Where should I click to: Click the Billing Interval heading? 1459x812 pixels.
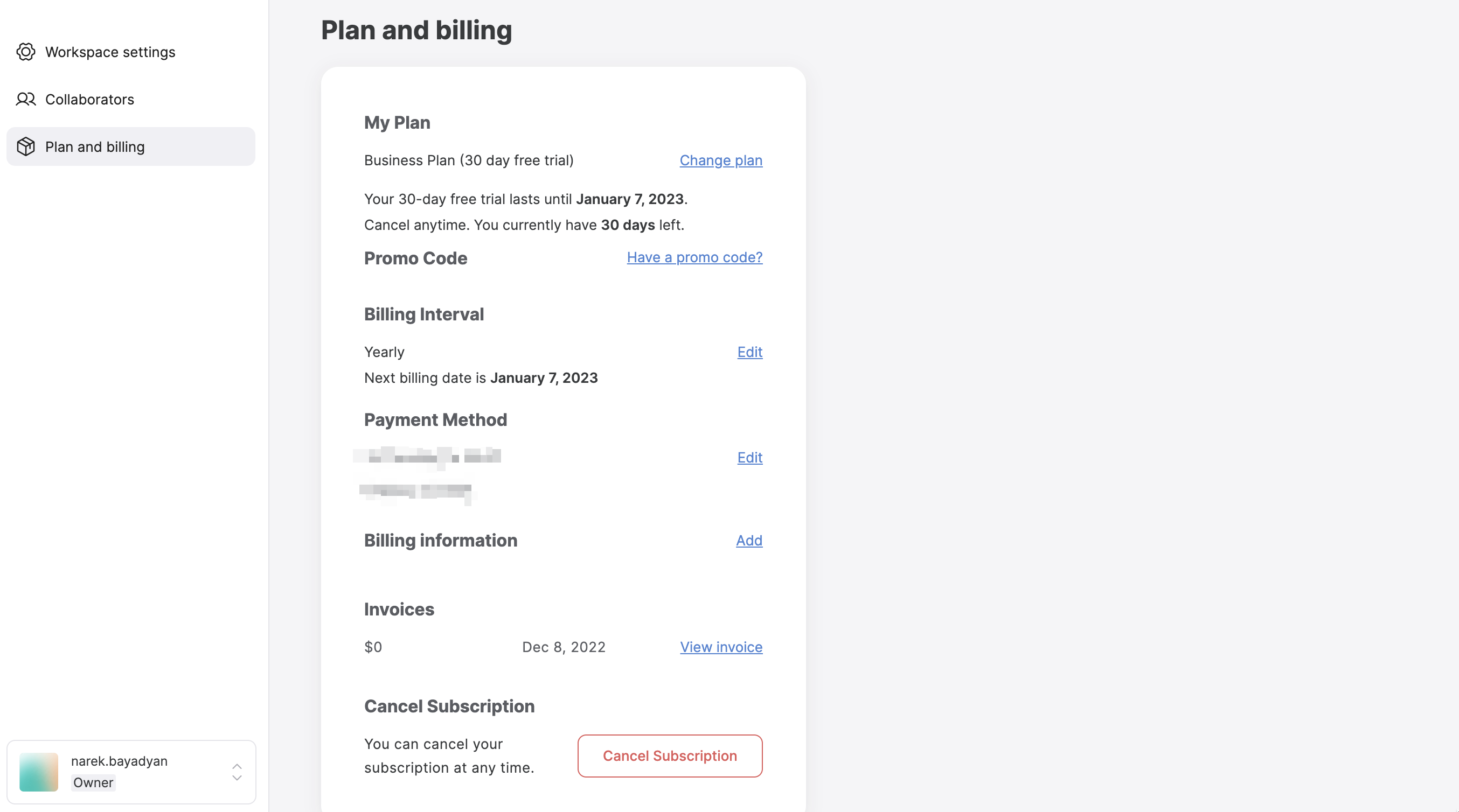tap(423, 314)
